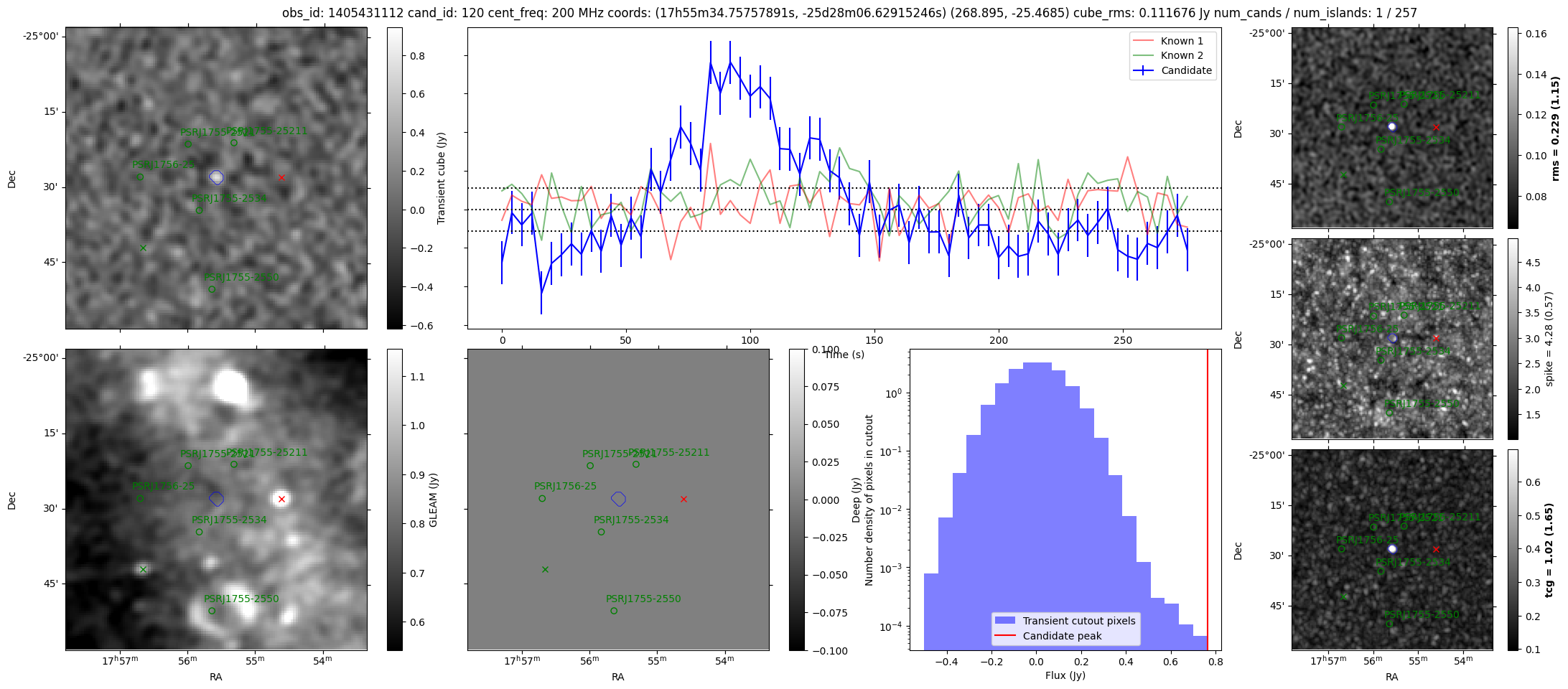Viewport: 1568px width, 689px height.
Task: Click the Candidate peak legend entry in histogram
Action: click(x=1051, y=636)
